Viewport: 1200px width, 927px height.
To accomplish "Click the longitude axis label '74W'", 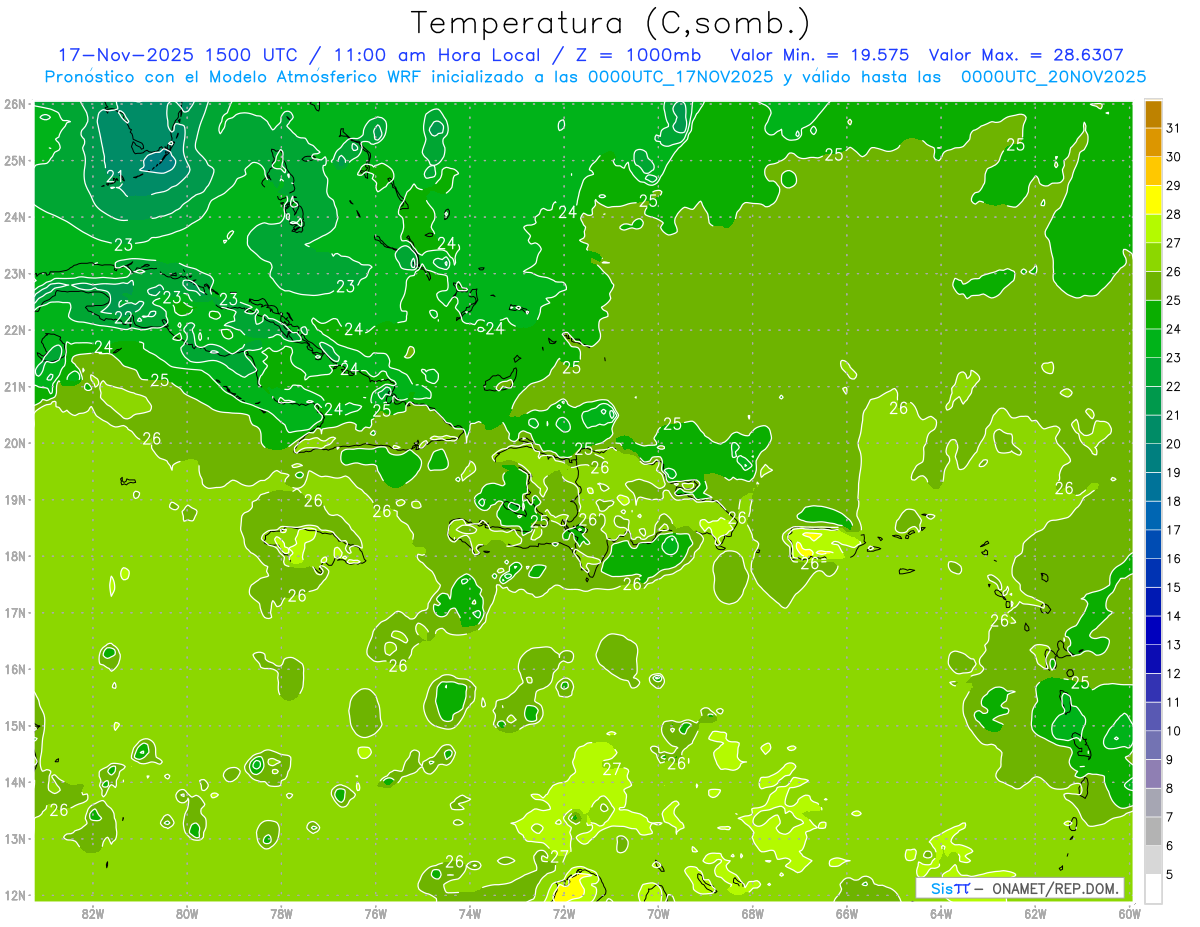I will pos(469,913).
